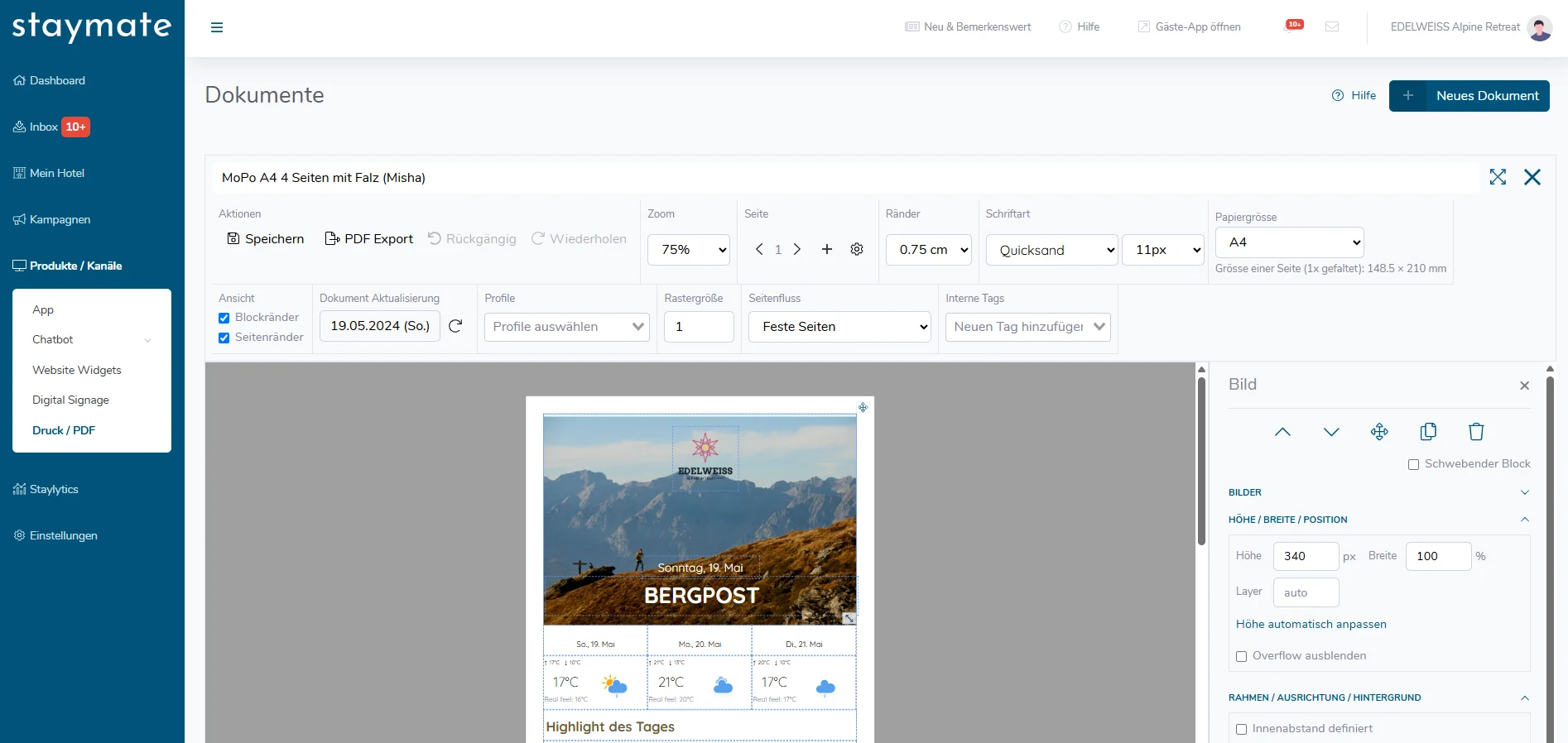Screen dimensions: 1568x743
Task: Click the resize handle on header image
Action: (849, 618)
